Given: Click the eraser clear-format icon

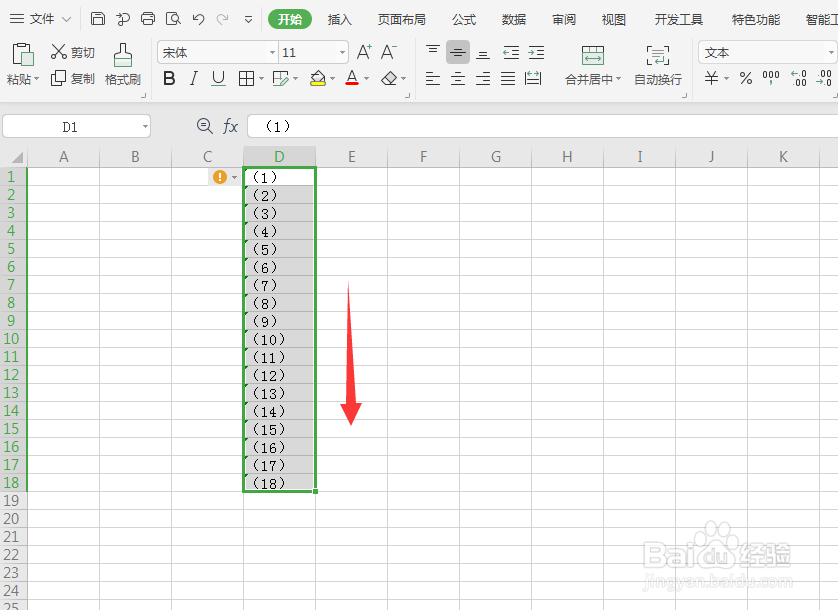Looking at the screenshot, I should [x=389, y=79].
